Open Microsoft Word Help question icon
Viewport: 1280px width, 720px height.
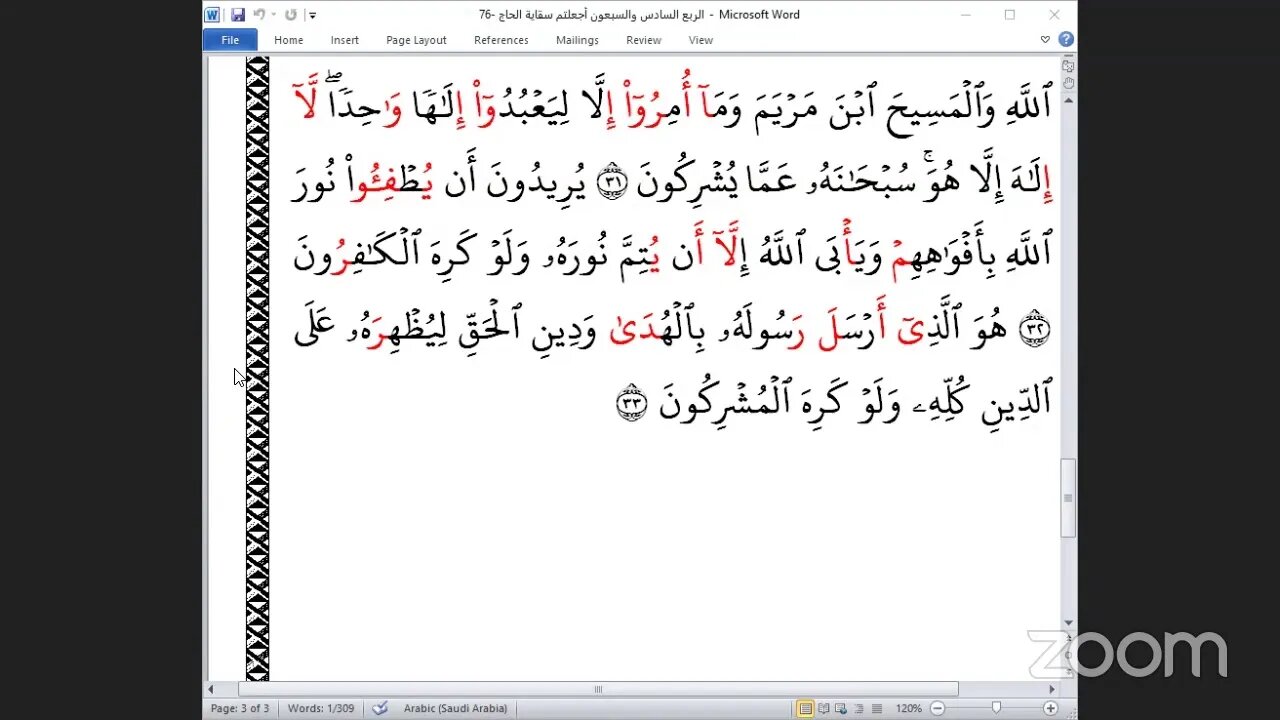tap(1066, 40)
